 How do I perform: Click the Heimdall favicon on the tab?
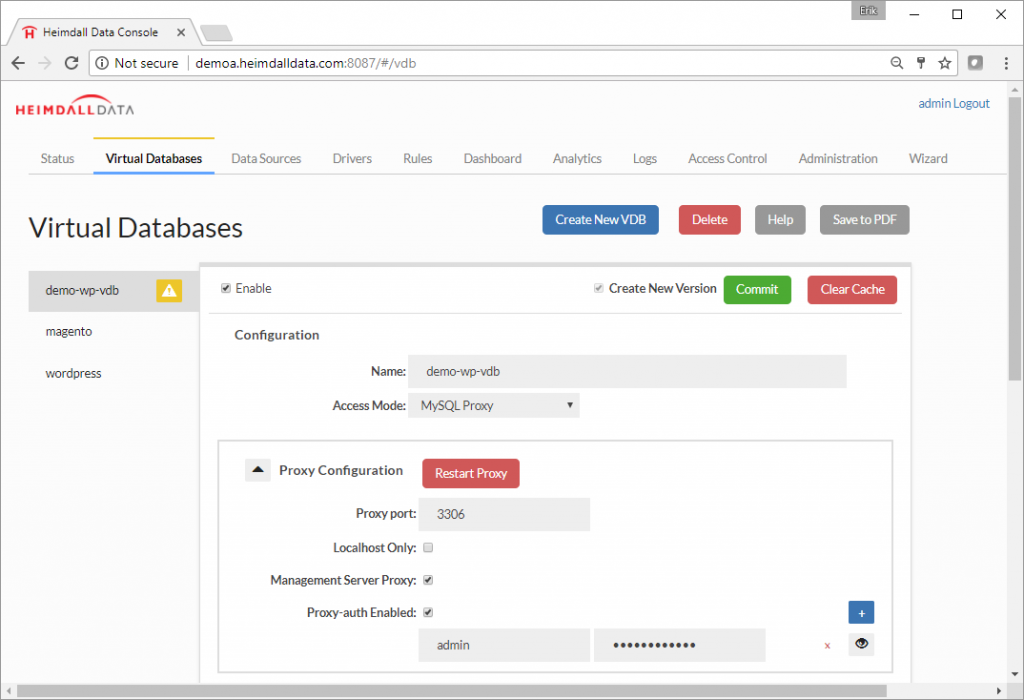[29, 33]
